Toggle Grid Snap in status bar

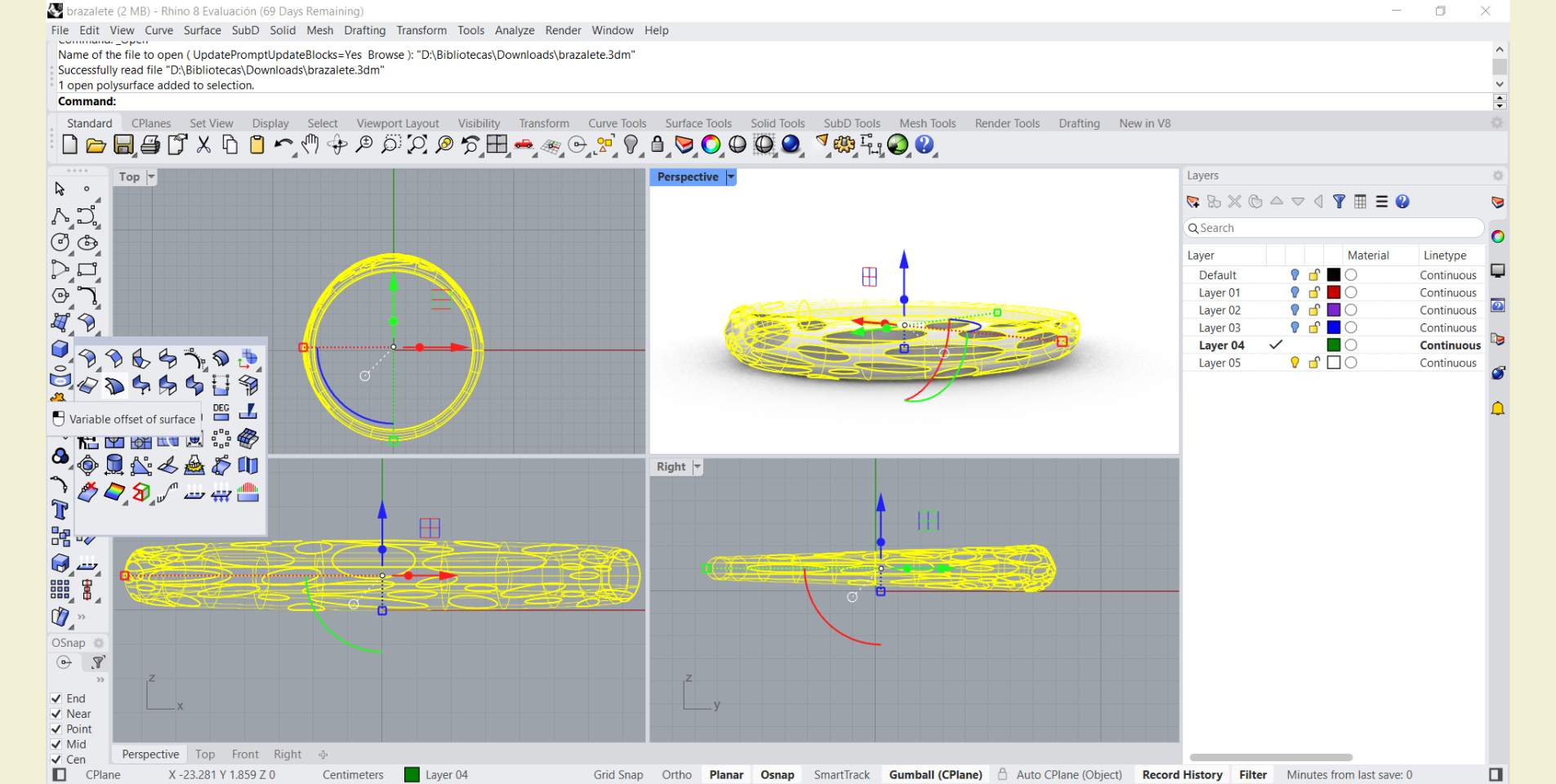point(618,775)
